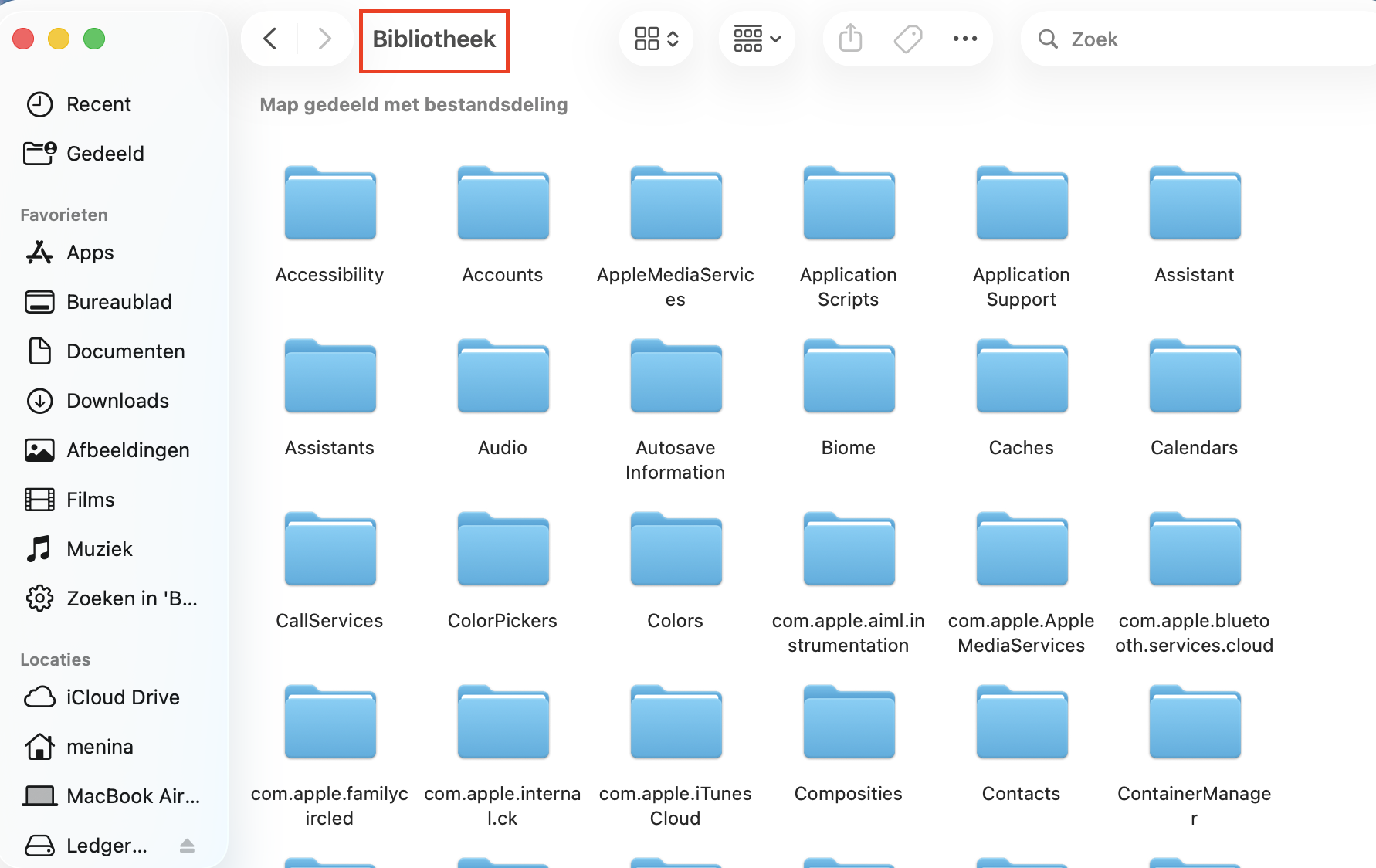Open iCloud Drive under Locaties
1376x868 pixels.
tap(122, 697)
